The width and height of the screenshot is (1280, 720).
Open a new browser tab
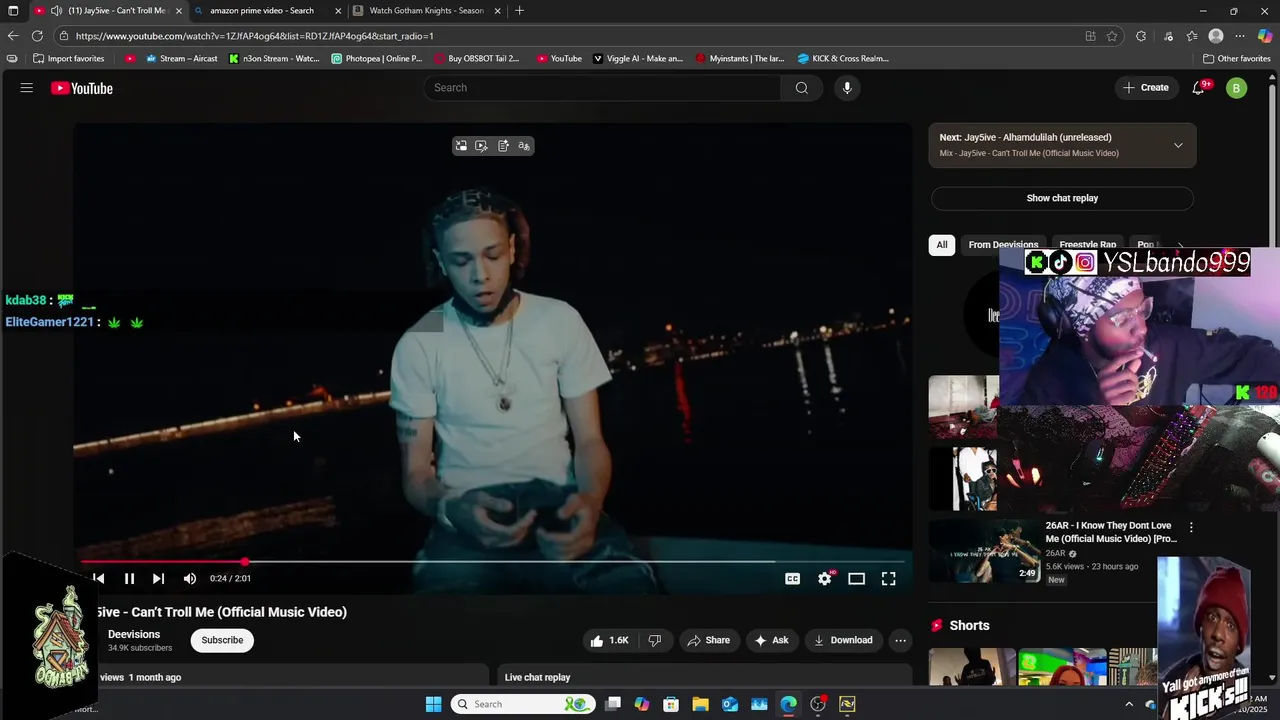[x=519, y=11]
